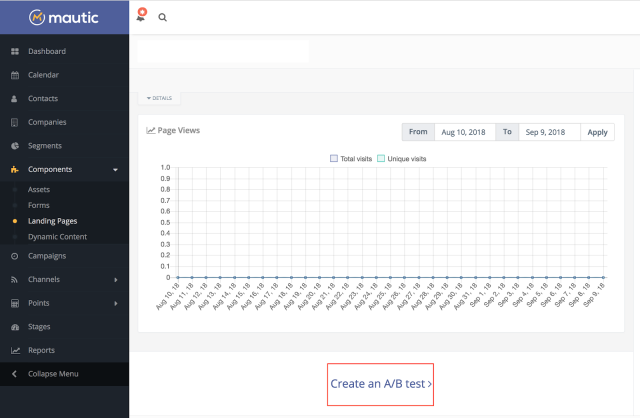Toggle the DETAILS expander tab
This screenshot has height=418, width=640.
(159, 98)
